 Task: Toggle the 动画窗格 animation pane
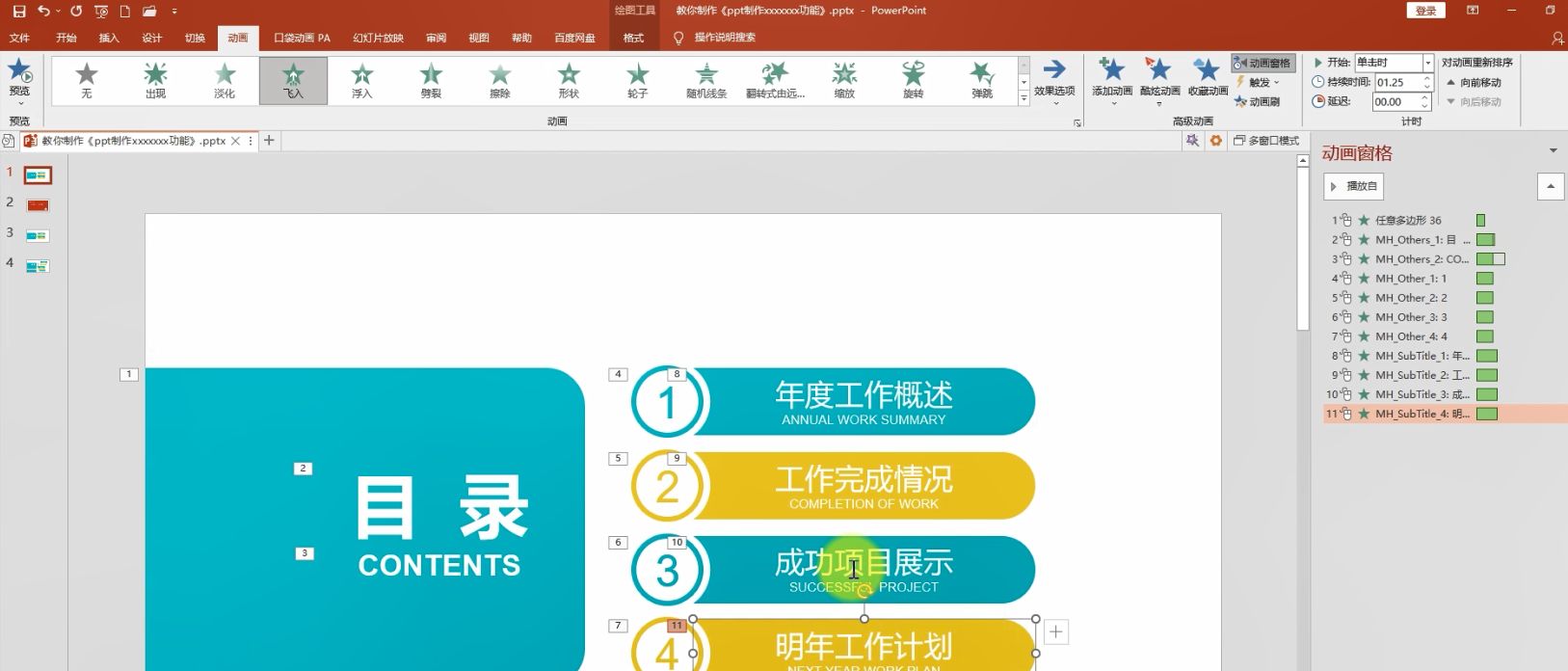click(x=1262, y=63)
